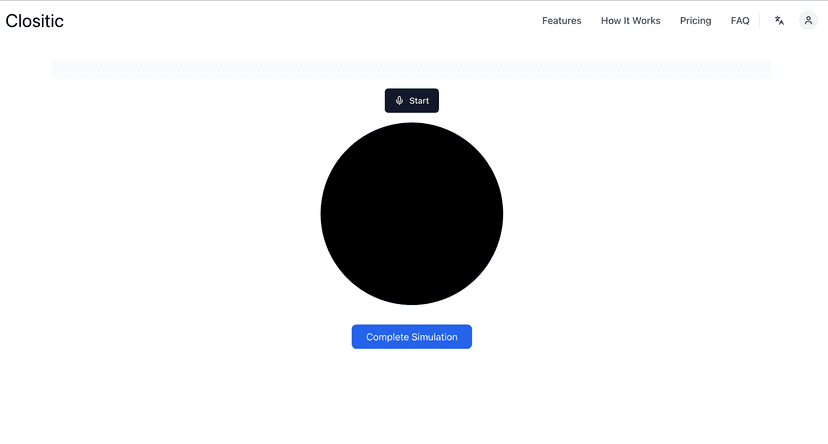Open How It Works in navigation

(x=630, y=20)
